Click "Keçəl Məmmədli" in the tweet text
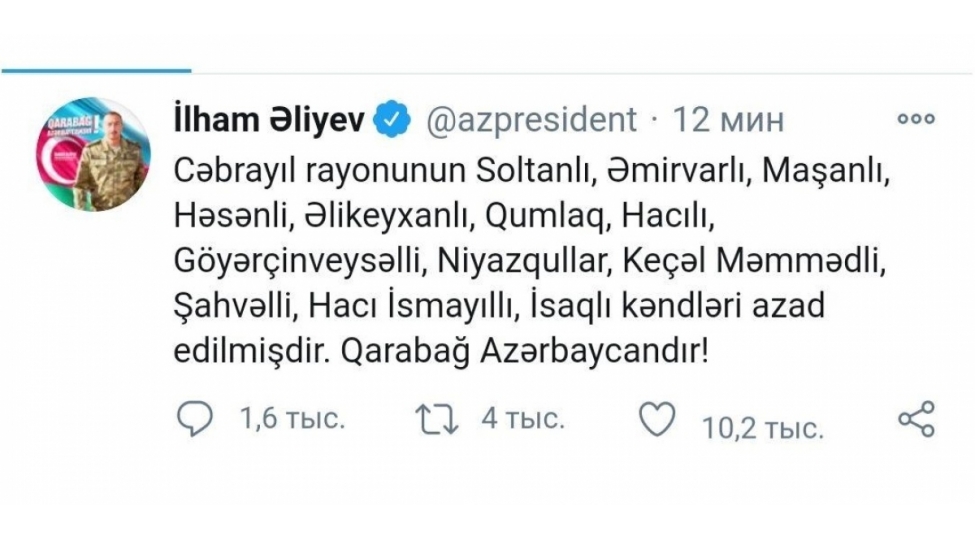Viewport: 975px width, 540px height. pyautogui.click(x=757, y=261)
